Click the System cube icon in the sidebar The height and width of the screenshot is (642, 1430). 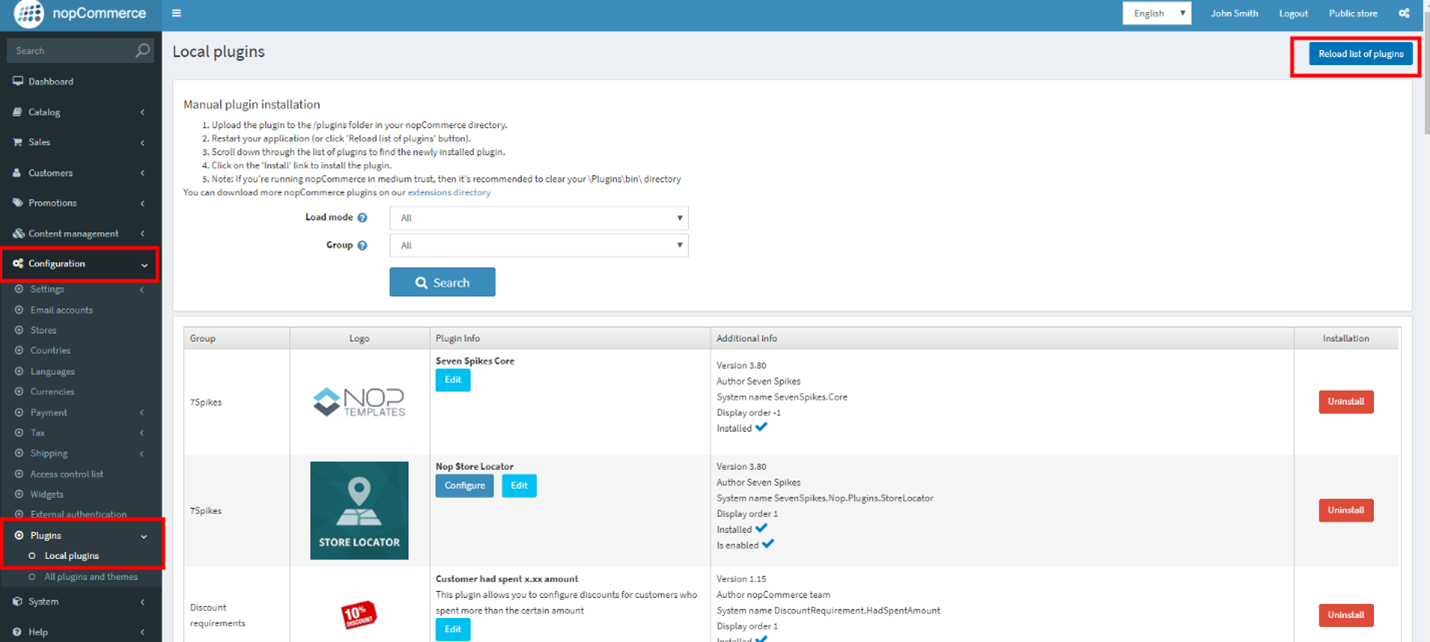click(17, 602)
